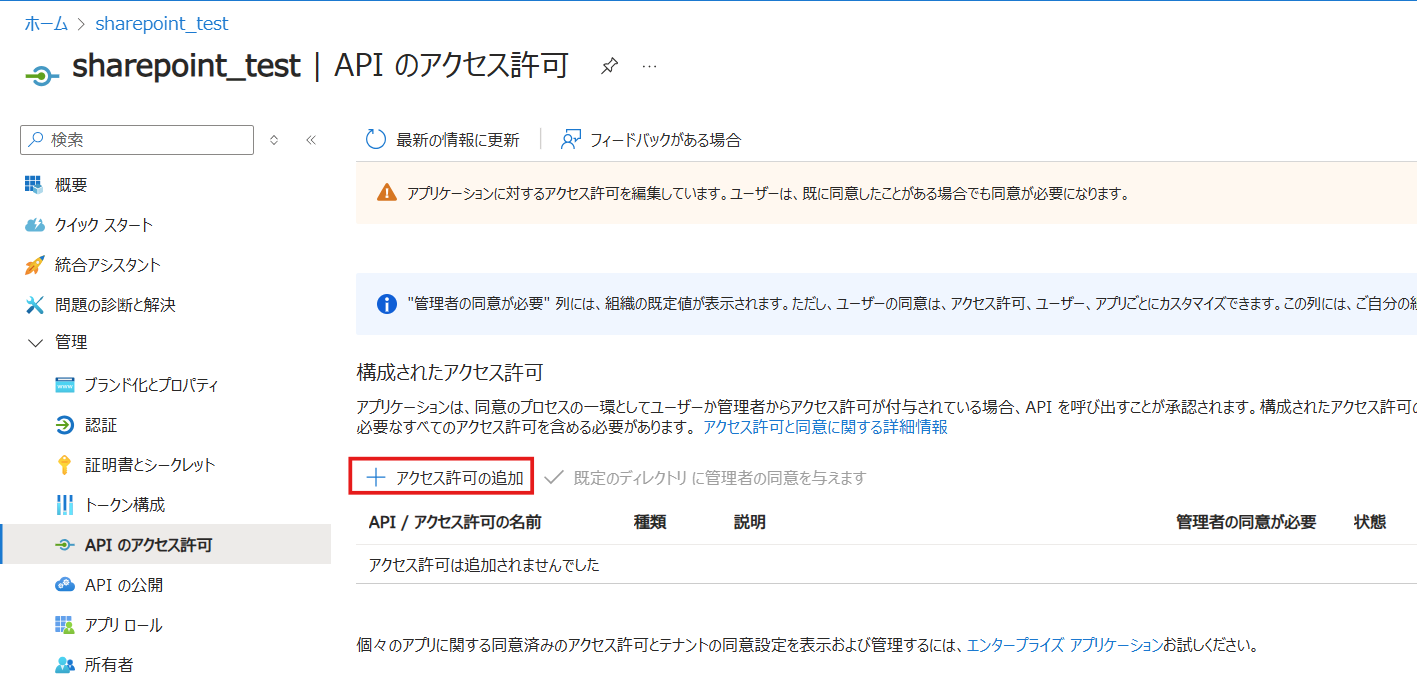Click the overview (概要) grid icon
The image size is (1417, 690).
[35, 185]
